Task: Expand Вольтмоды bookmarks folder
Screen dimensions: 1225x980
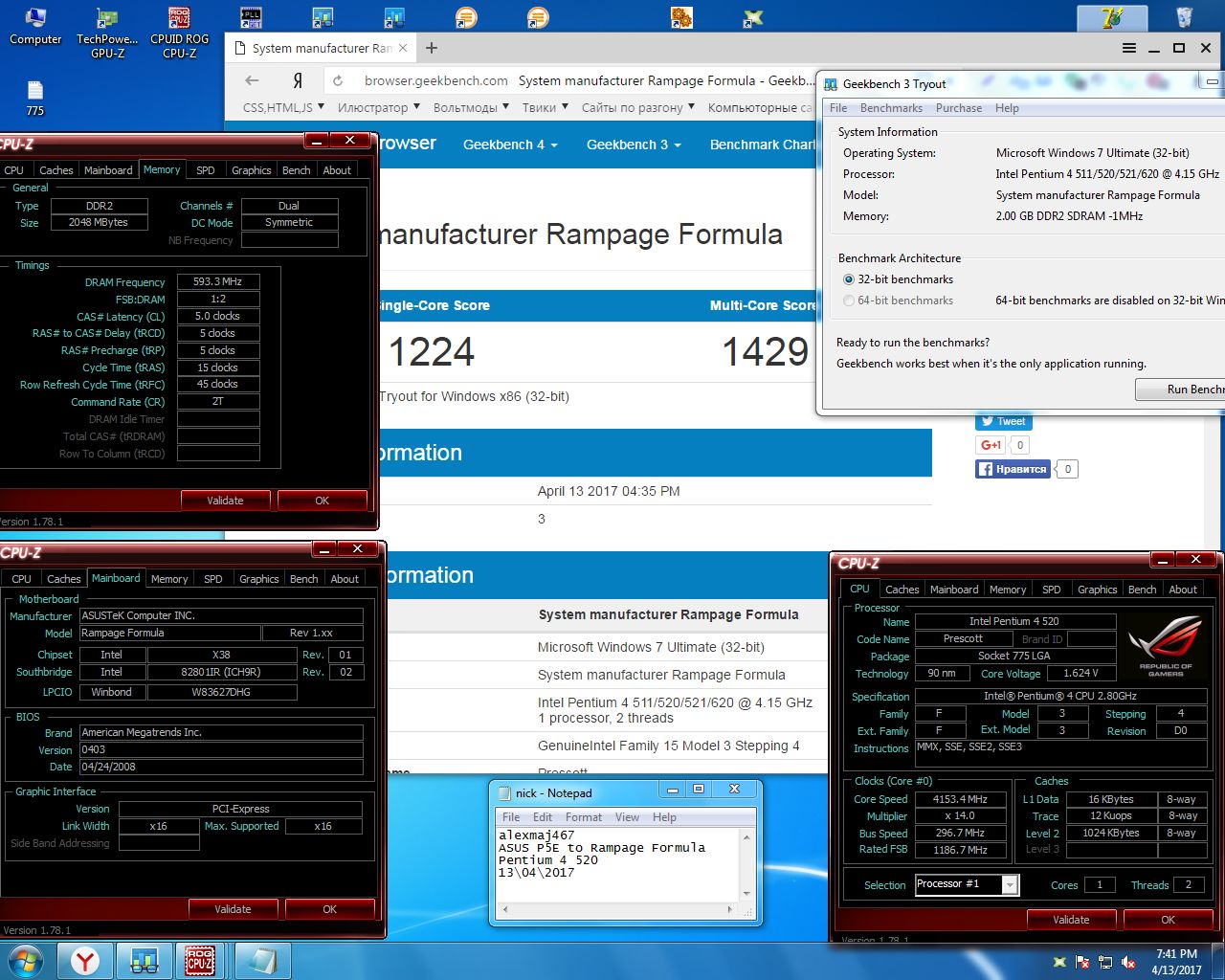Action: click(471, 107)
